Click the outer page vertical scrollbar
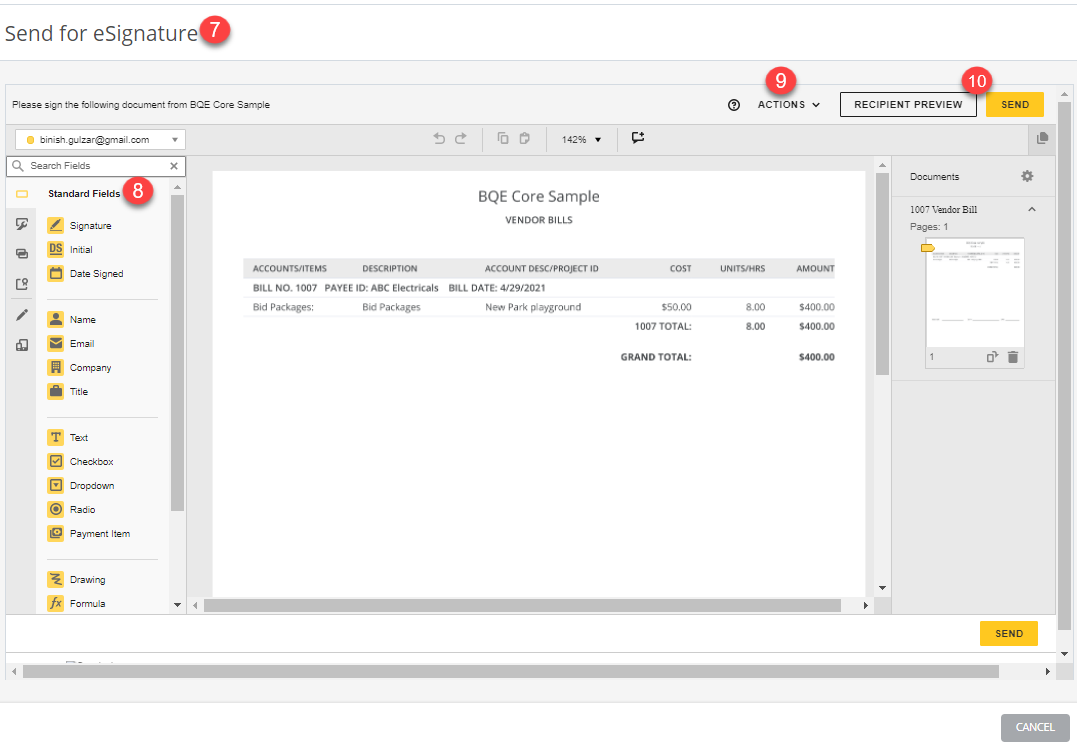The width and height of the screenshot is (1077, 745). [x=1065, y=366]
